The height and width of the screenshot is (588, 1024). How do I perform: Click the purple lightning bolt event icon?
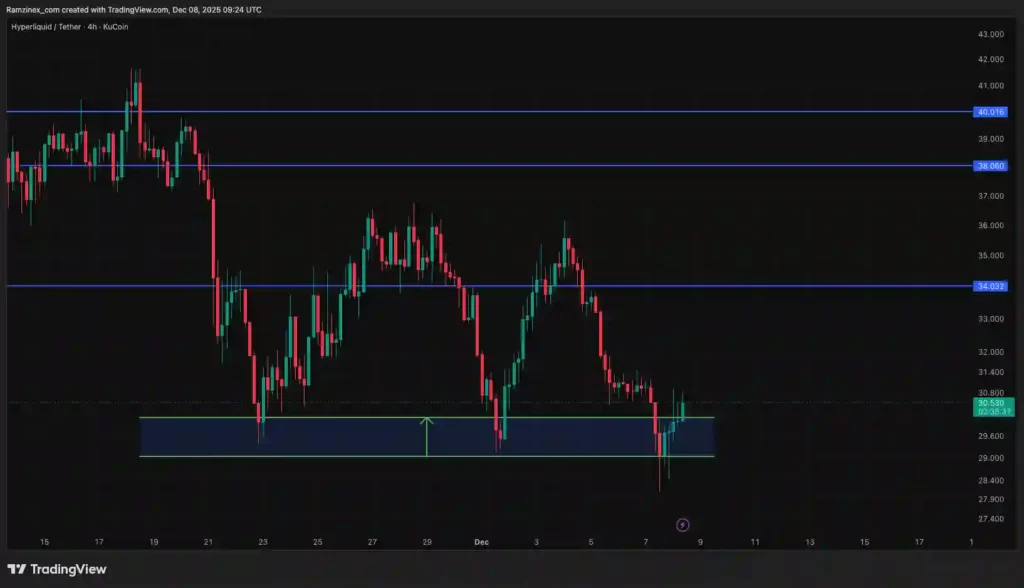click(x=682, y=524)
